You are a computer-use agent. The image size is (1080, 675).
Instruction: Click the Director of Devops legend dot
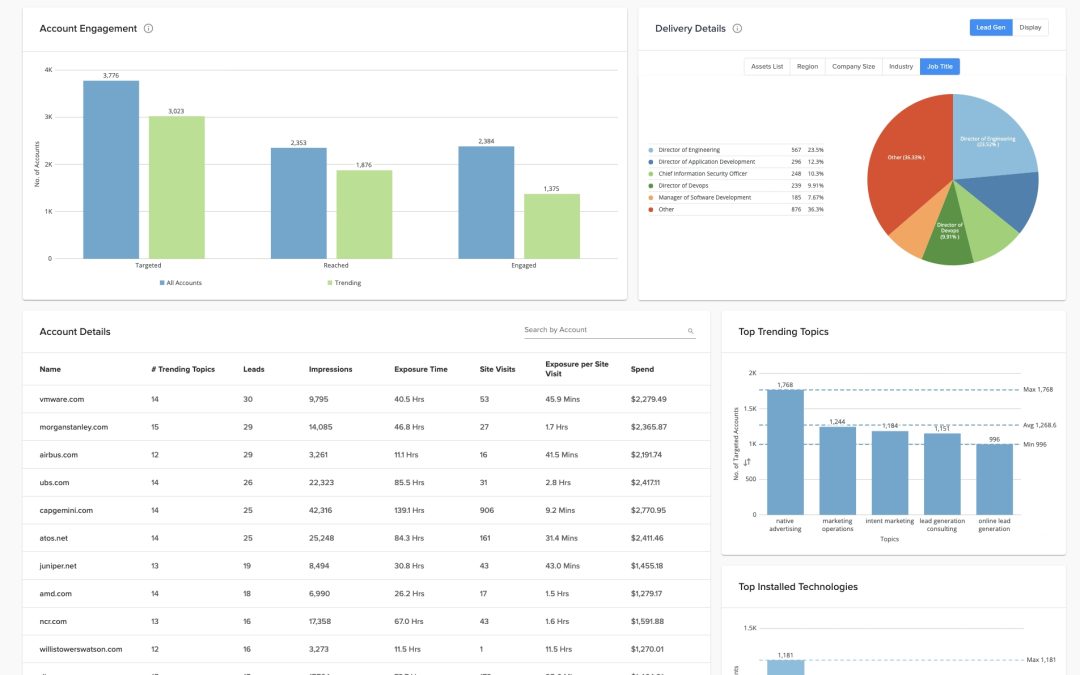[650, 185]
